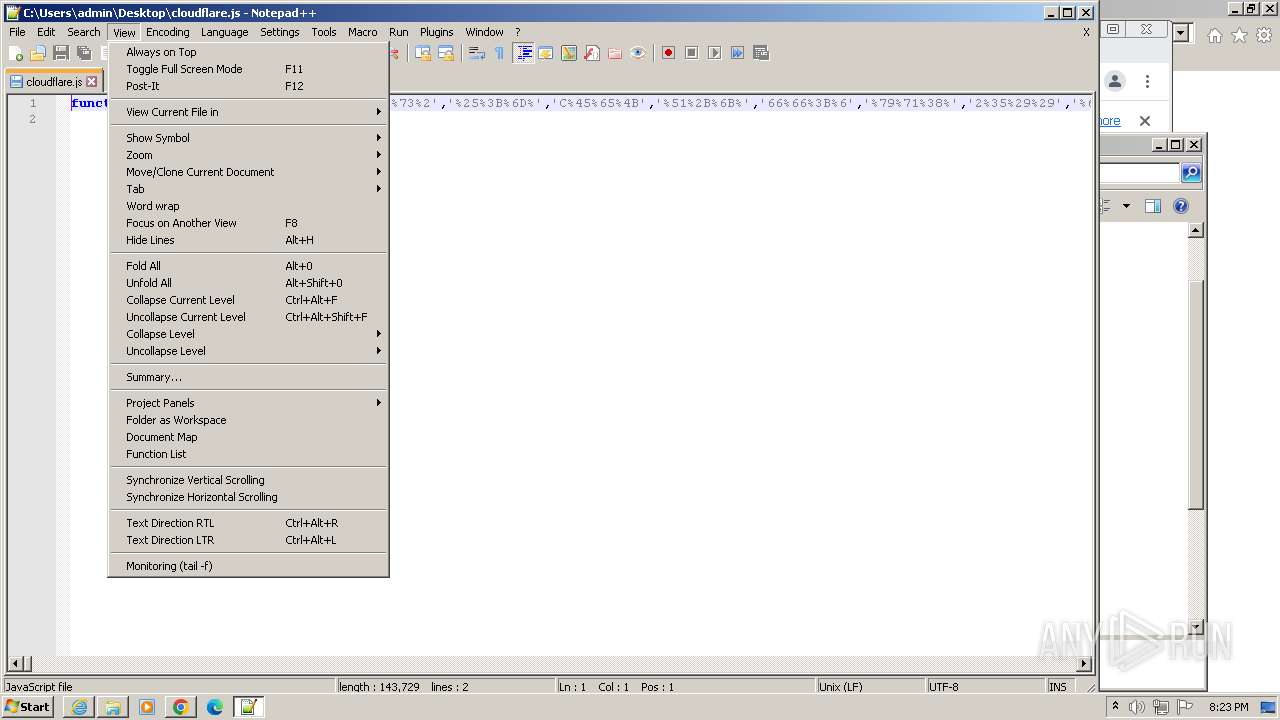Select Text Direction RTL menu item

click(248, 523)
